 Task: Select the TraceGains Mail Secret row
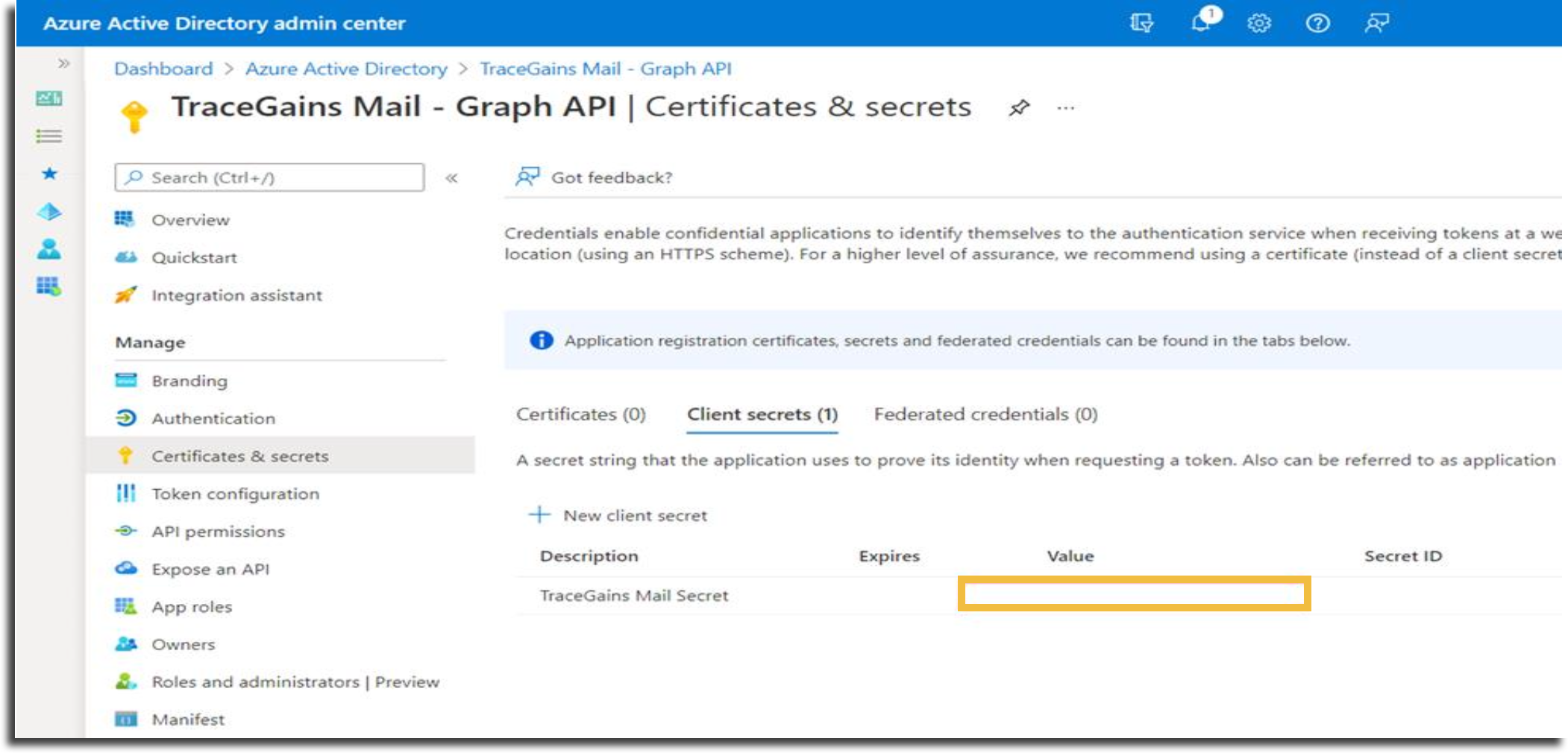(x=1038, y=596)
